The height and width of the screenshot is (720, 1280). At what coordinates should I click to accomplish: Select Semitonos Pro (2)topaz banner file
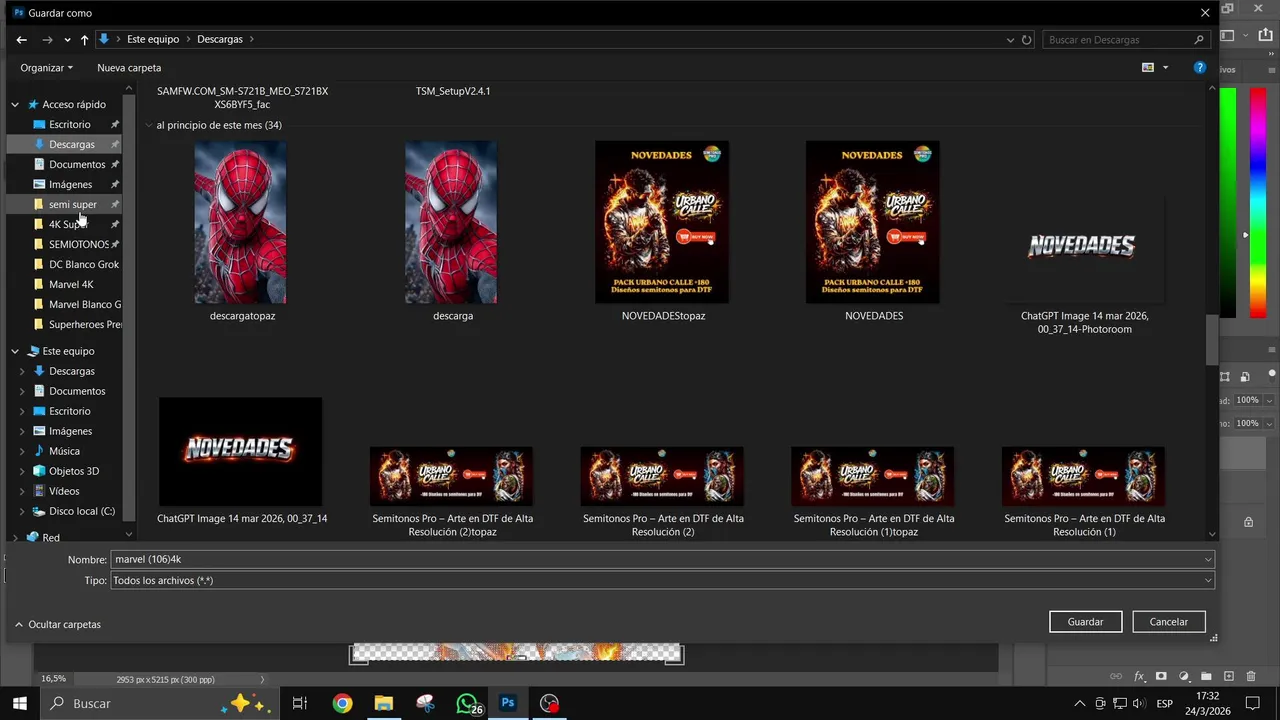click(451, 477)
